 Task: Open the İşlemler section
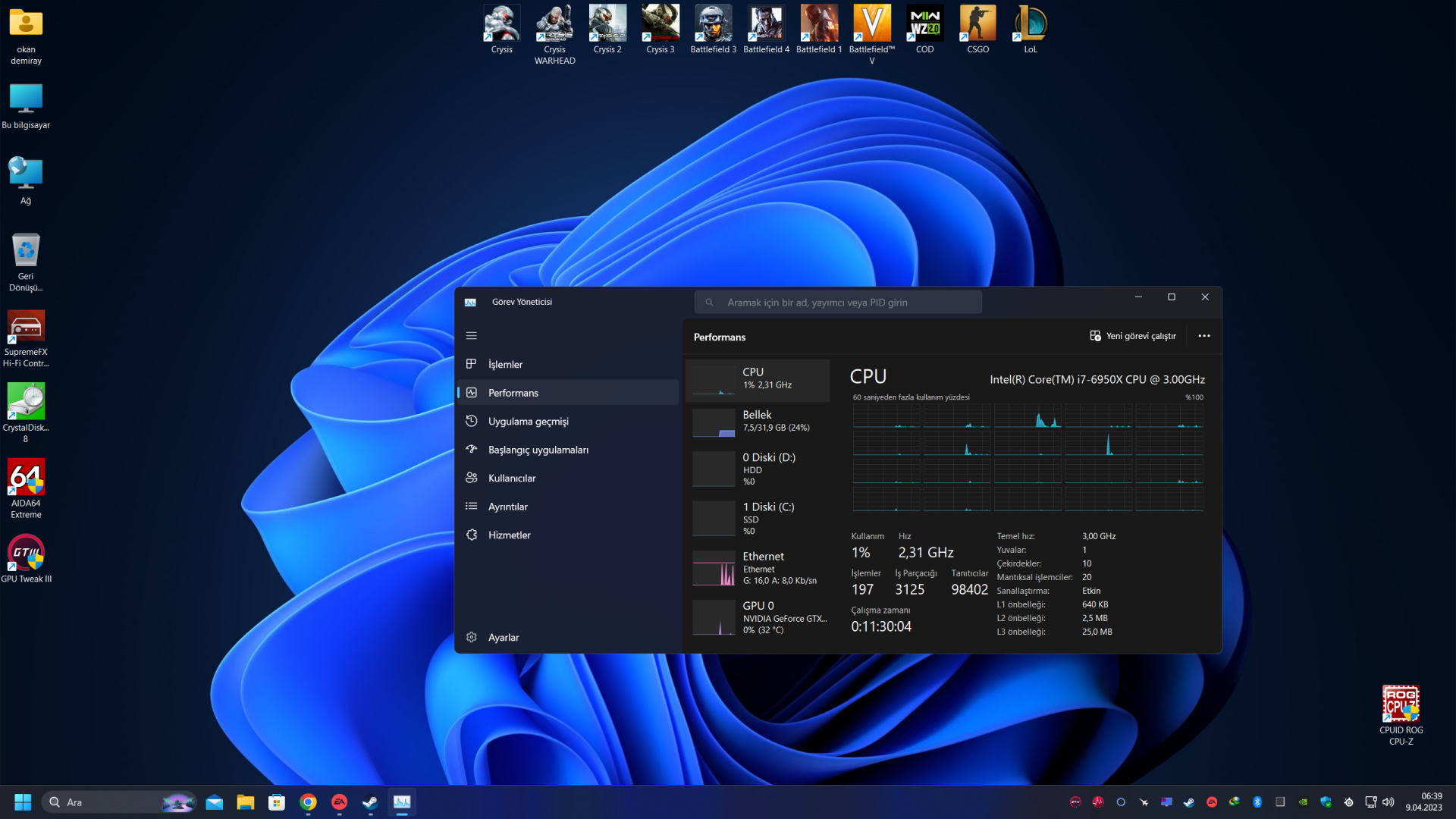click(505, 365)
